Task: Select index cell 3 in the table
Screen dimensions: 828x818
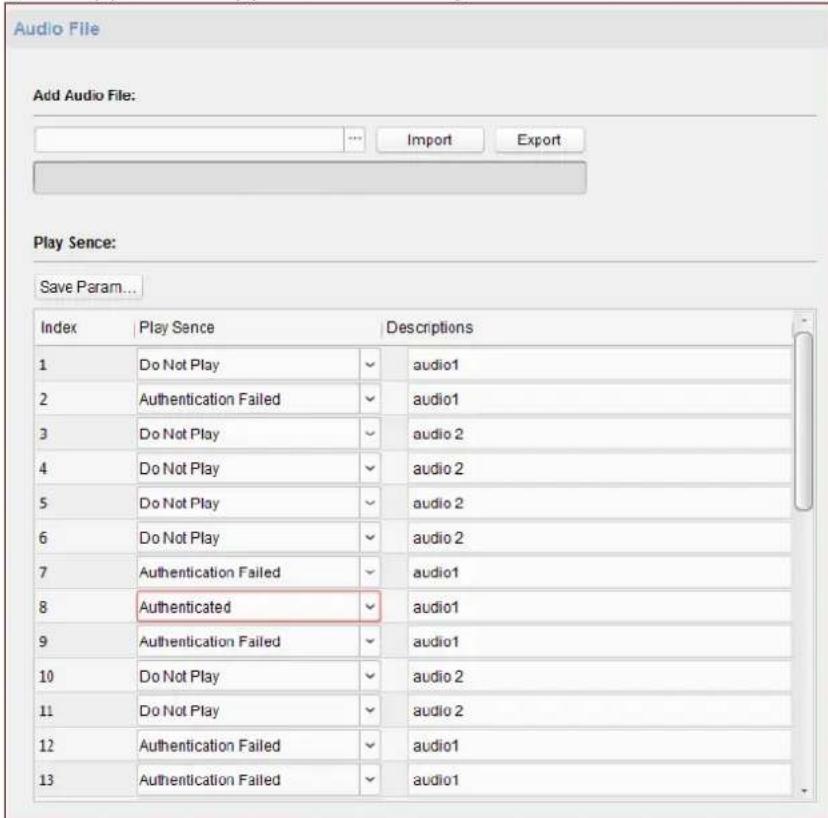Action: pyautogui.click(x=85, y=434)
